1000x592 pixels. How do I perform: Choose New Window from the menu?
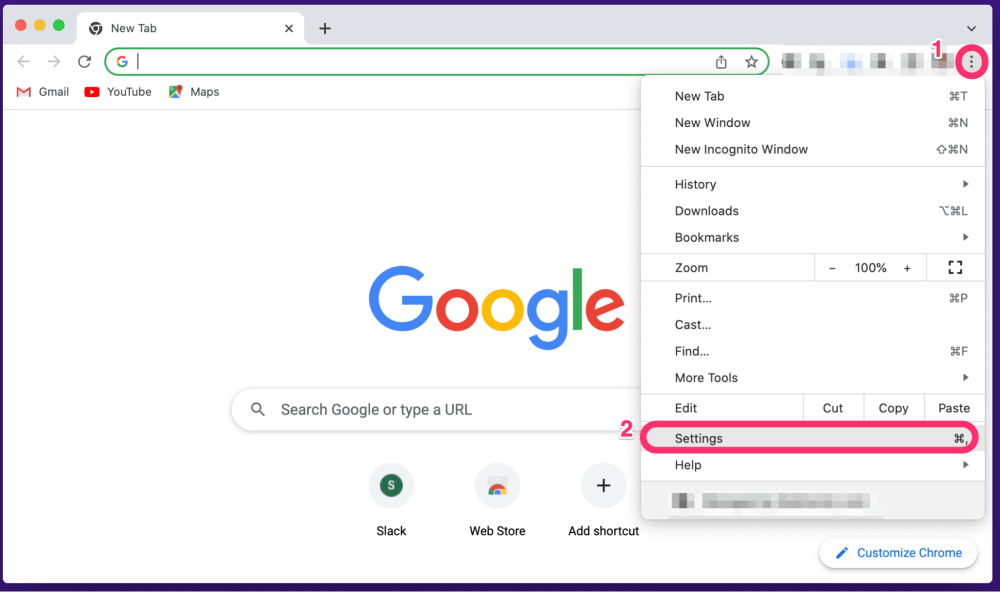812,122
